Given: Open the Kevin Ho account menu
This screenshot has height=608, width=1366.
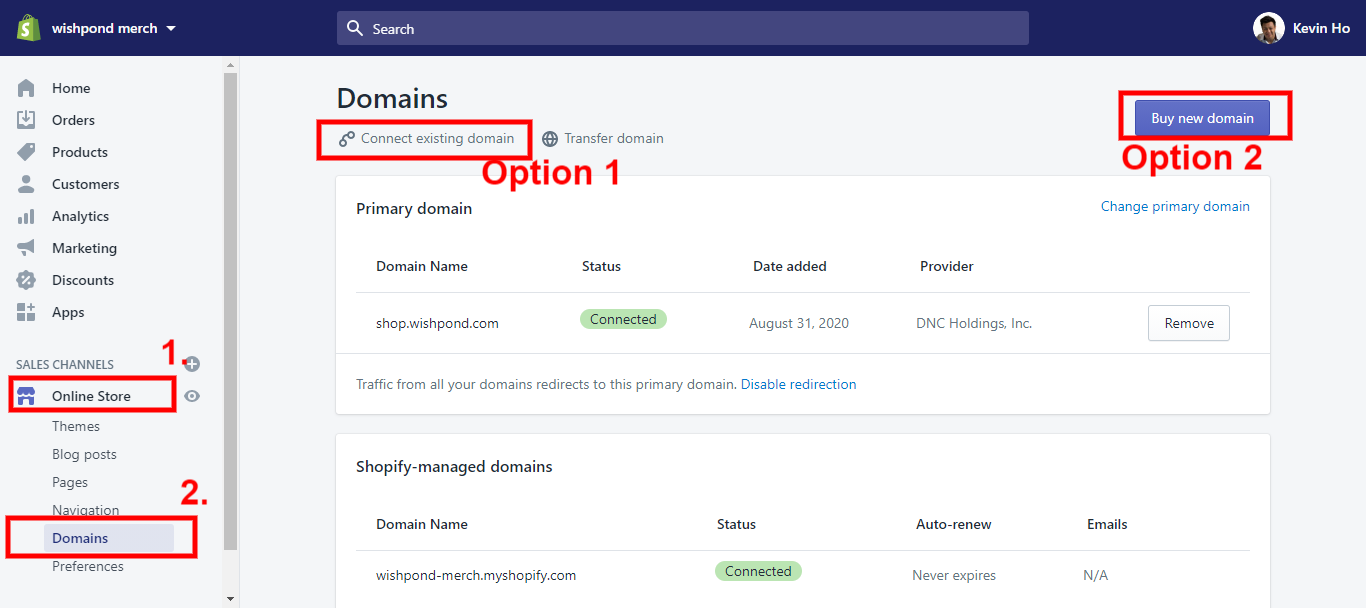Looking at the screenshot, I should [x=1302, y=28].
